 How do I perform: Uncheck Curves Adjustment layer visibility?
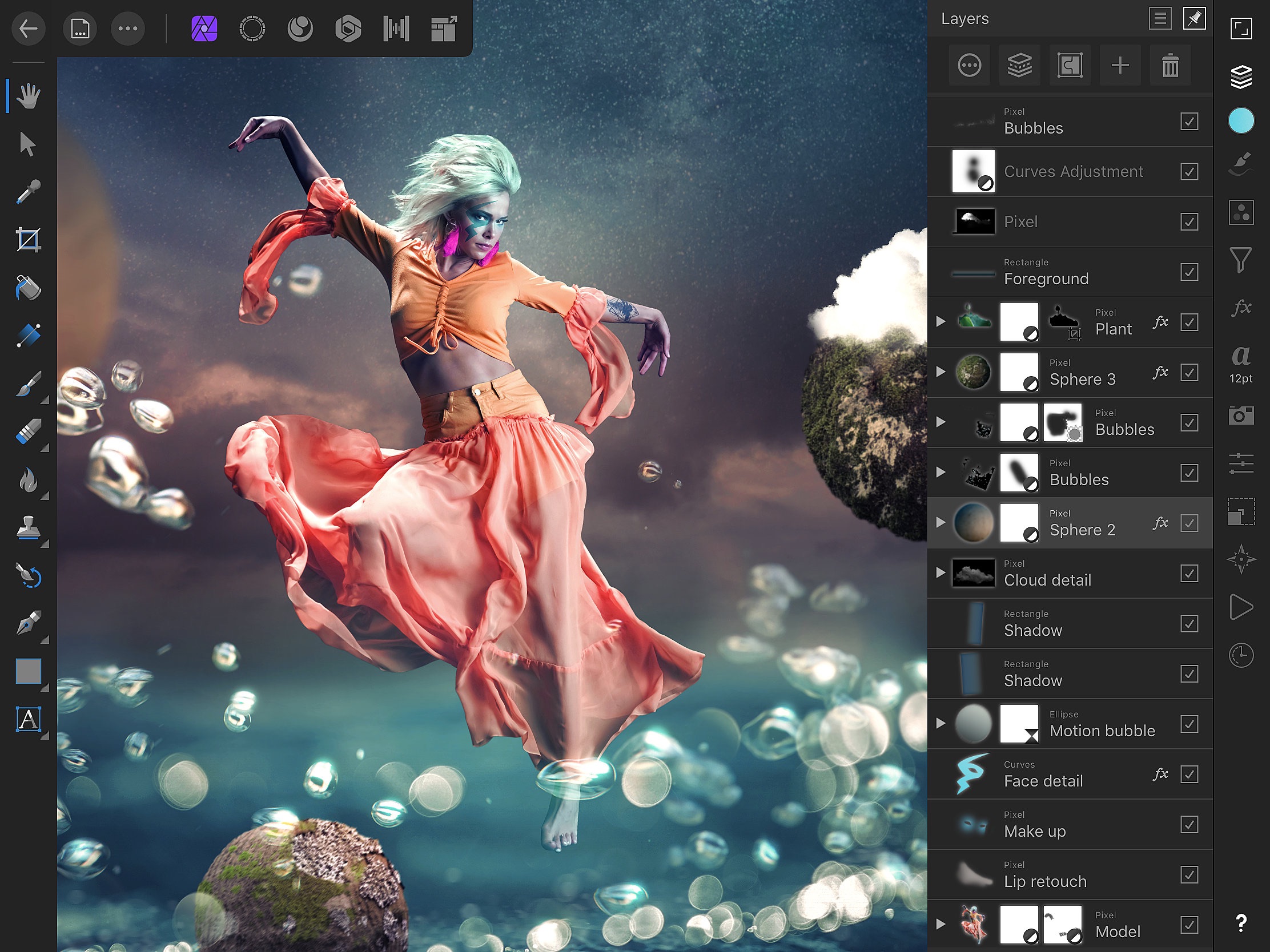click(1189, 172)
